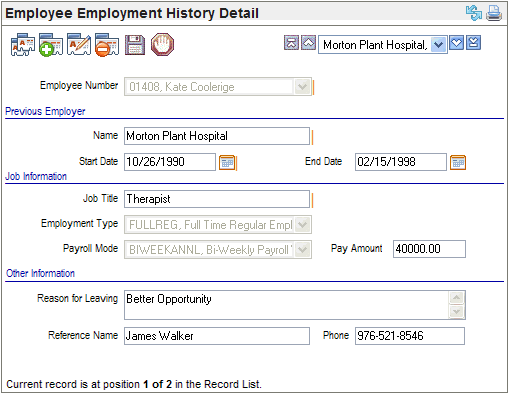
Task: Click the Employee Employment History Detail title
Action: pos(132,13)
